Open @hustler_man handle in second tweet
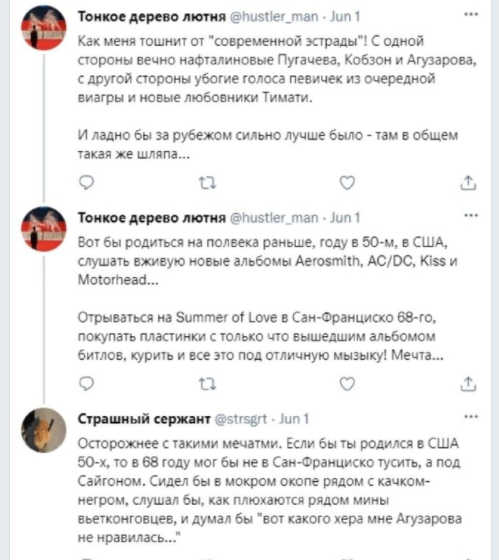This screenshot has height=560, width=499. (274, 218)
